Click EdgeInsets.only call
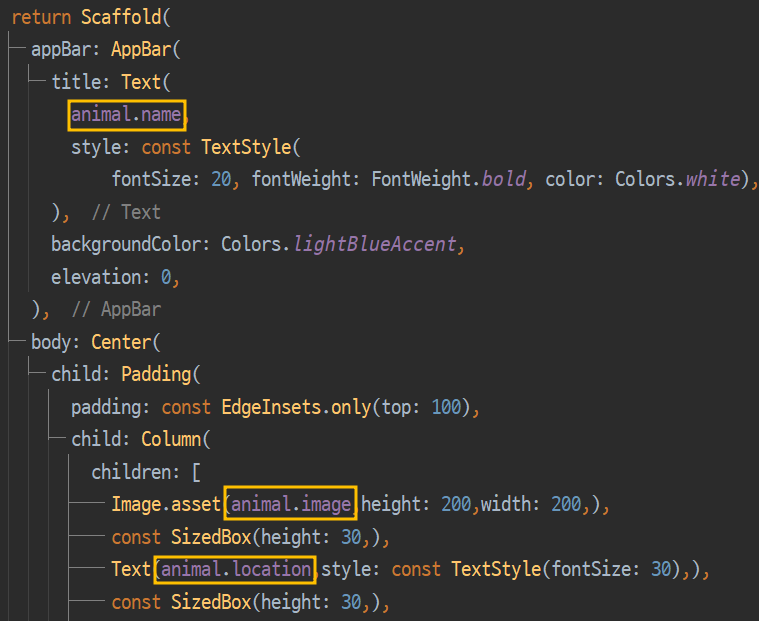The width and height of the screenshot is (759, 621). point(297,408)
